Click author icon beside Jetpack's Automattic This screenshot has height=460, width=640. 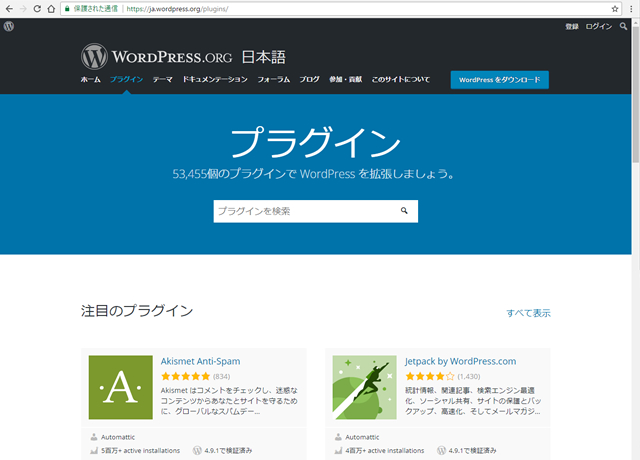[x=338, y=437]
